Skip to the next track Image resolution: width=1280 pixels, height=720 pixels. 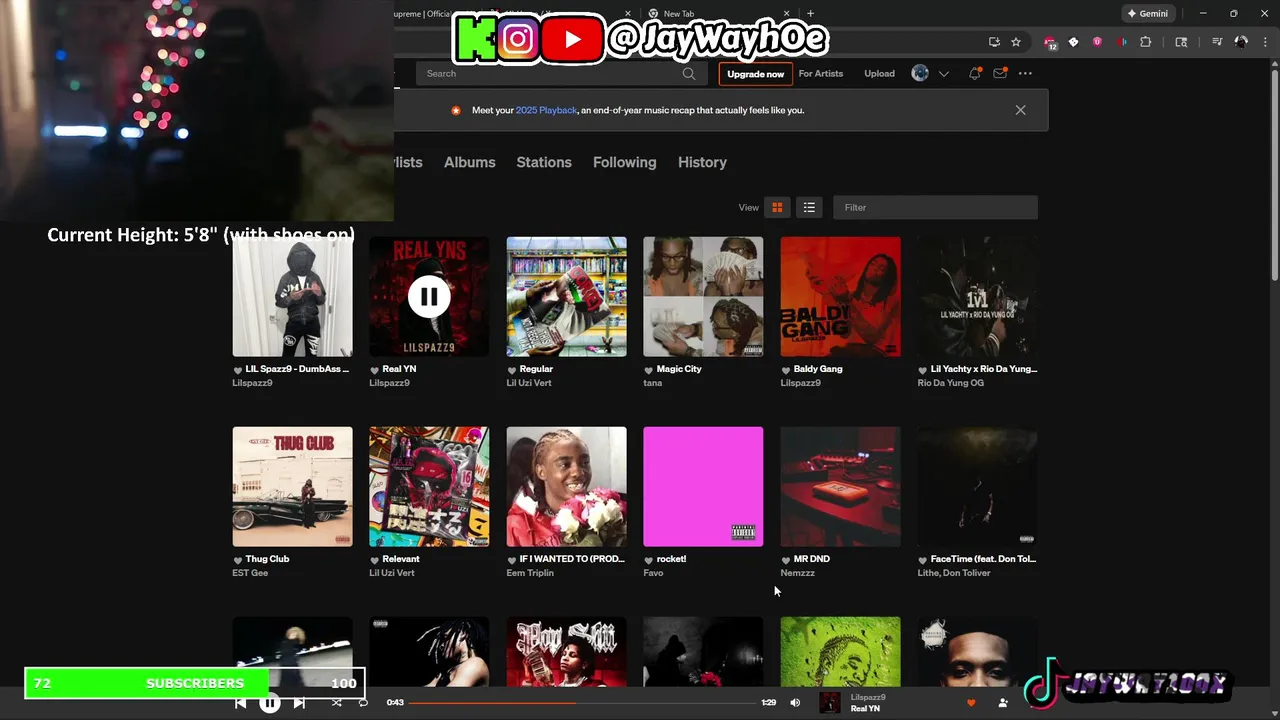coord(299,703)
